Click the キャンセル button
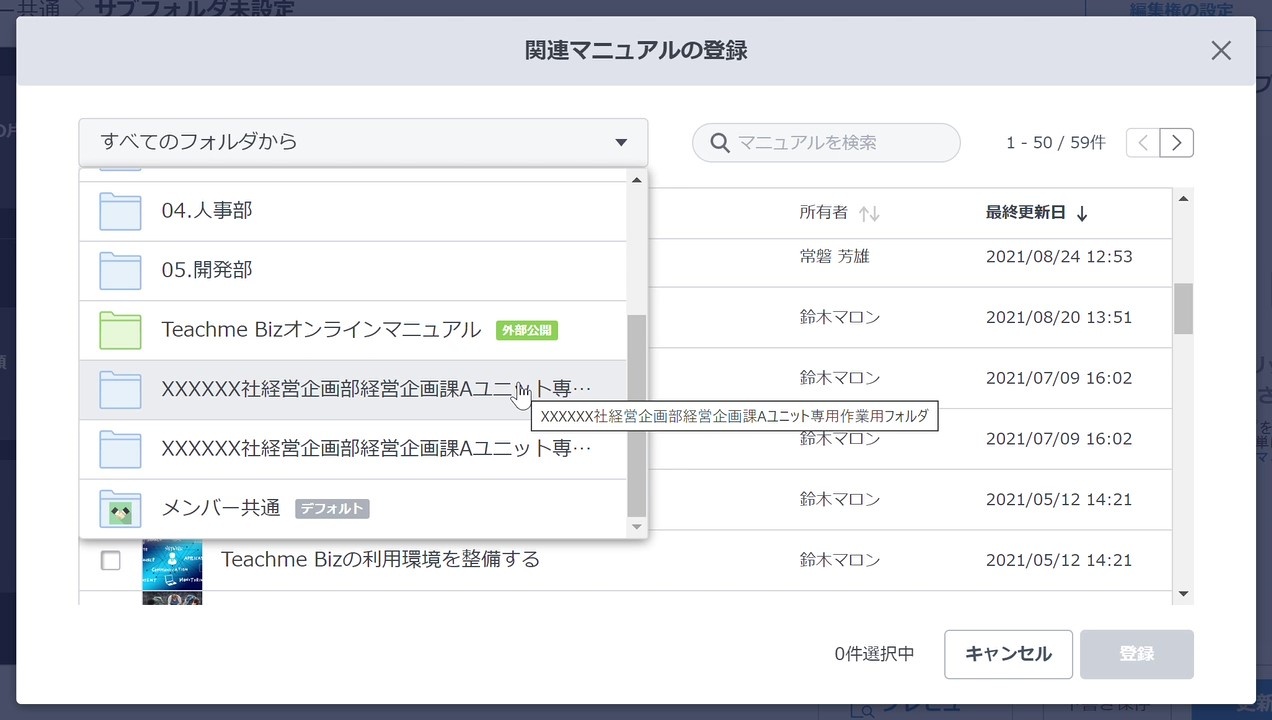The height and width of the screenshot is (720, 1272). click(x=1008, y=654)
